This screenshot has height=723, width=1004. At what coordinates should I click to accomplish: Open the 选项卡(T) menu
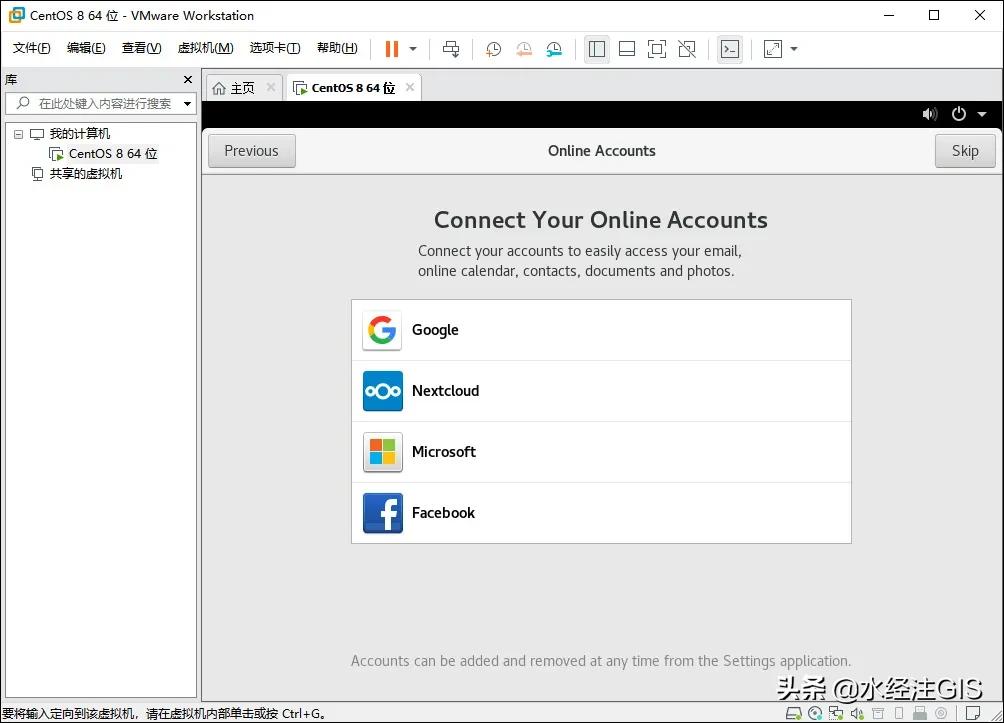coord(275,48)
